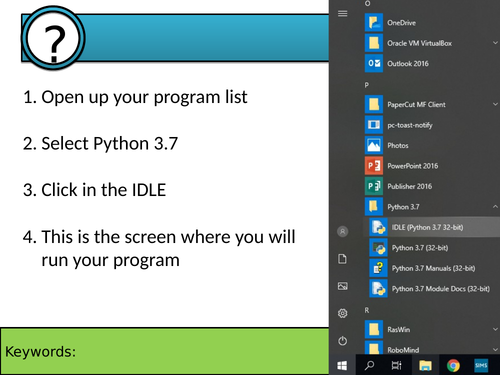Click the letter R section header
Viewport: 500px width, 375px height.
tap(367, 310)
